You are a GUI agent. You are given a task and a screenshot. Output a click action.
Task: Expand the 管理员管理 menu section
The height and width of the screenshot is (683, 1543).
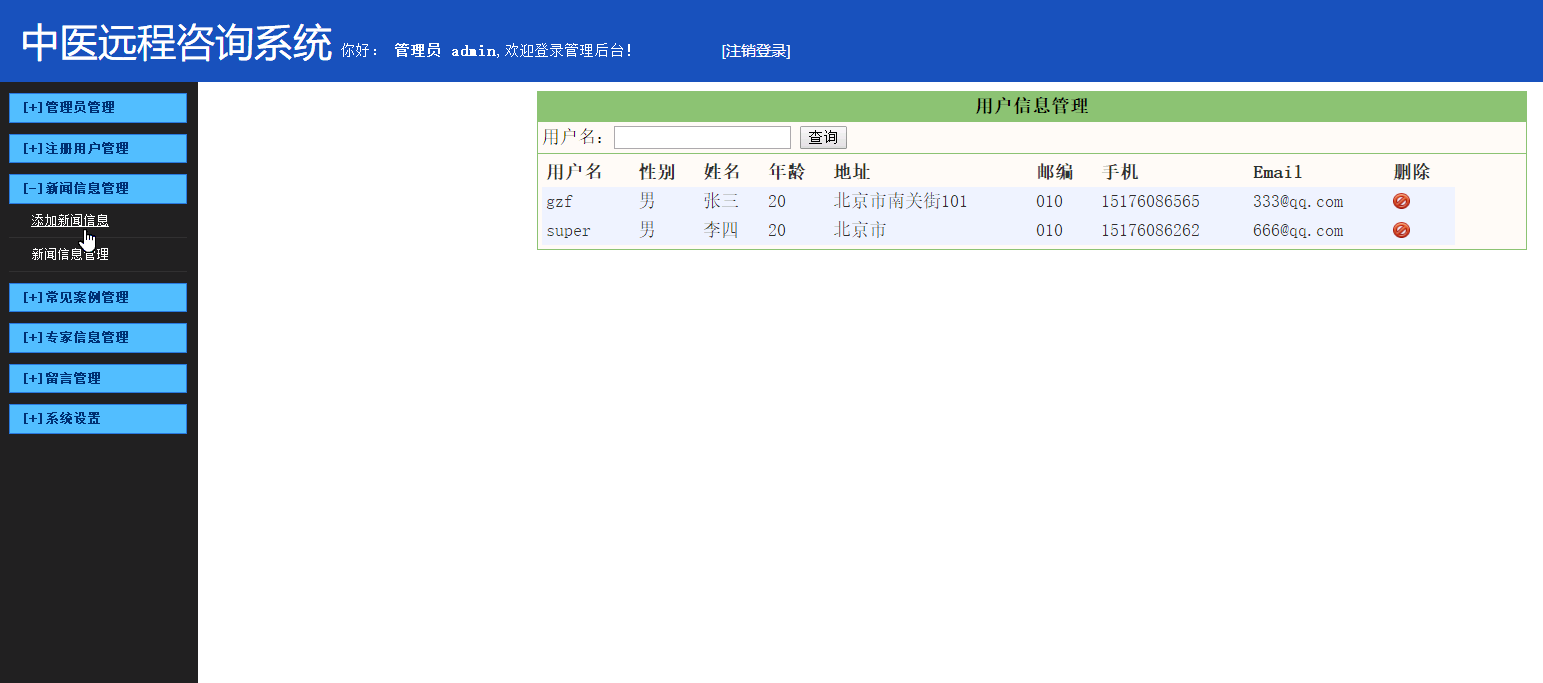point(98,108)
